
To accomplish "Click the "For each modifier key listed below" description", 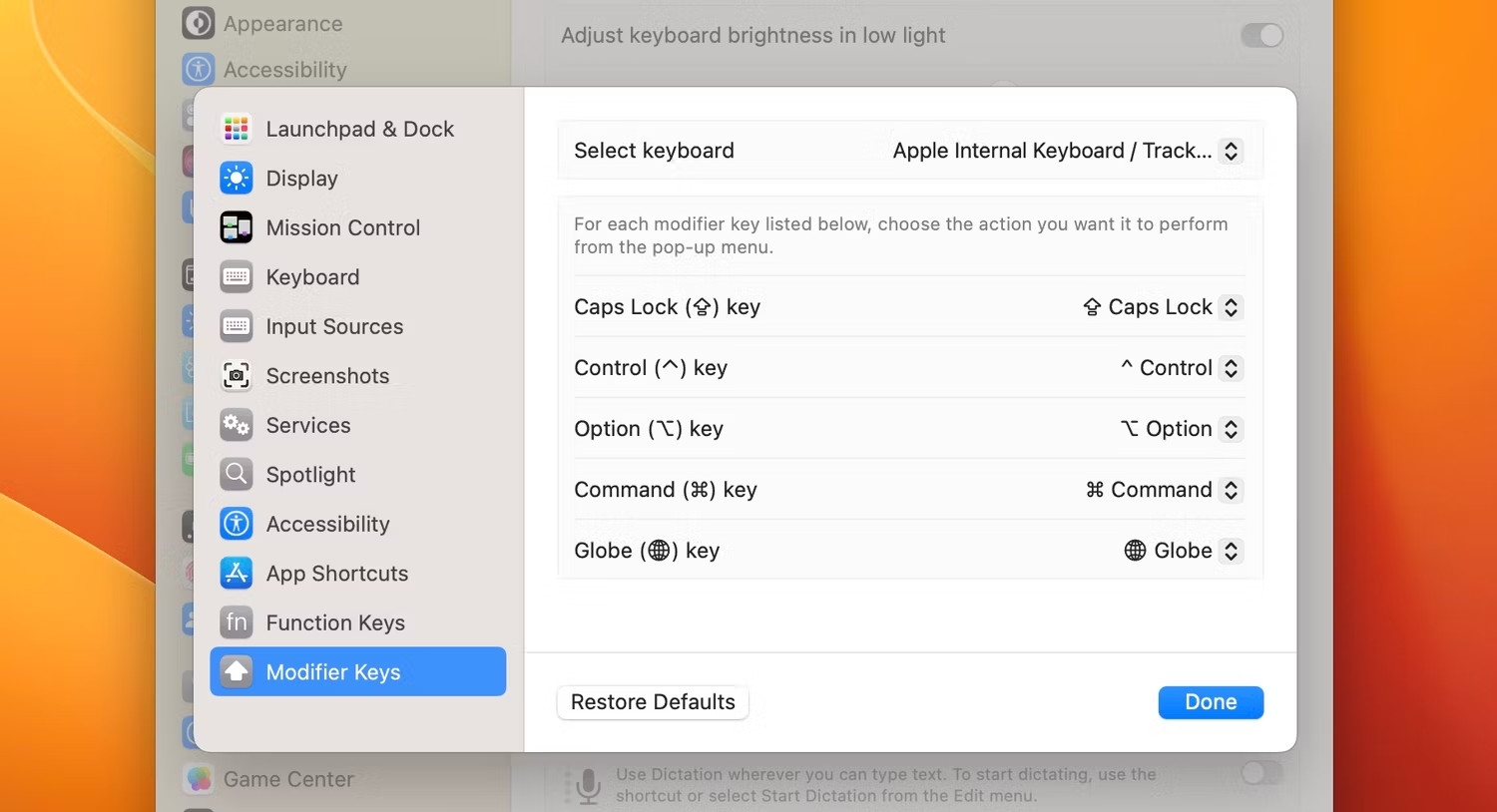I will coord(901,235).
